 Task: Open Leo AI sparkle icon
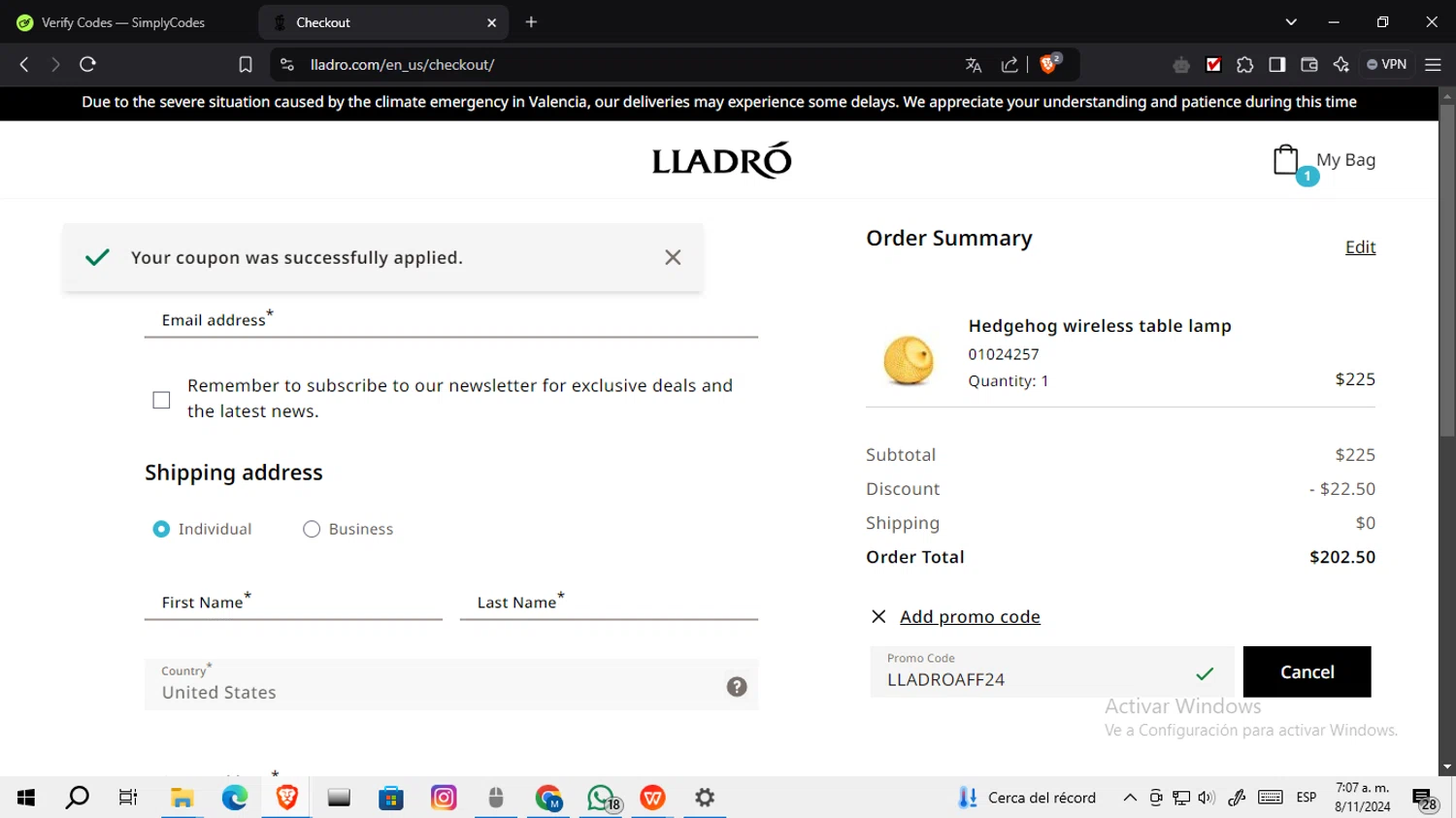click(x=1341, y=65)
